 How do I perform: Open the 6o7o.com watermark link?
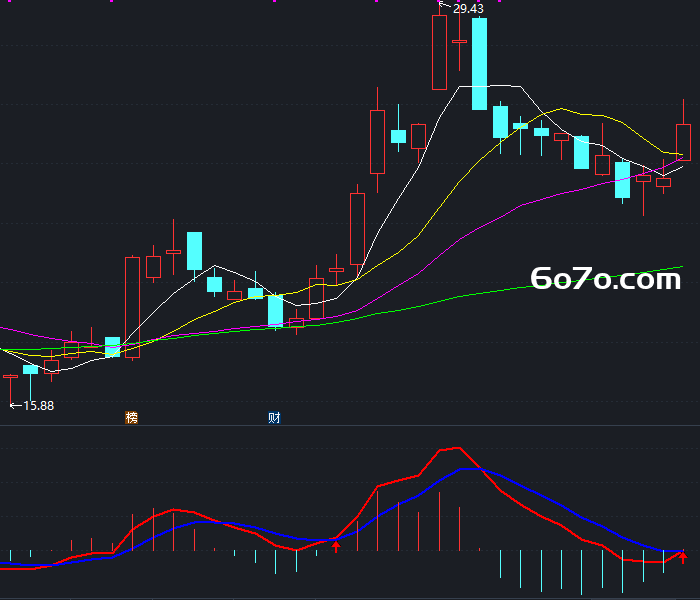[x=605, y=279]
